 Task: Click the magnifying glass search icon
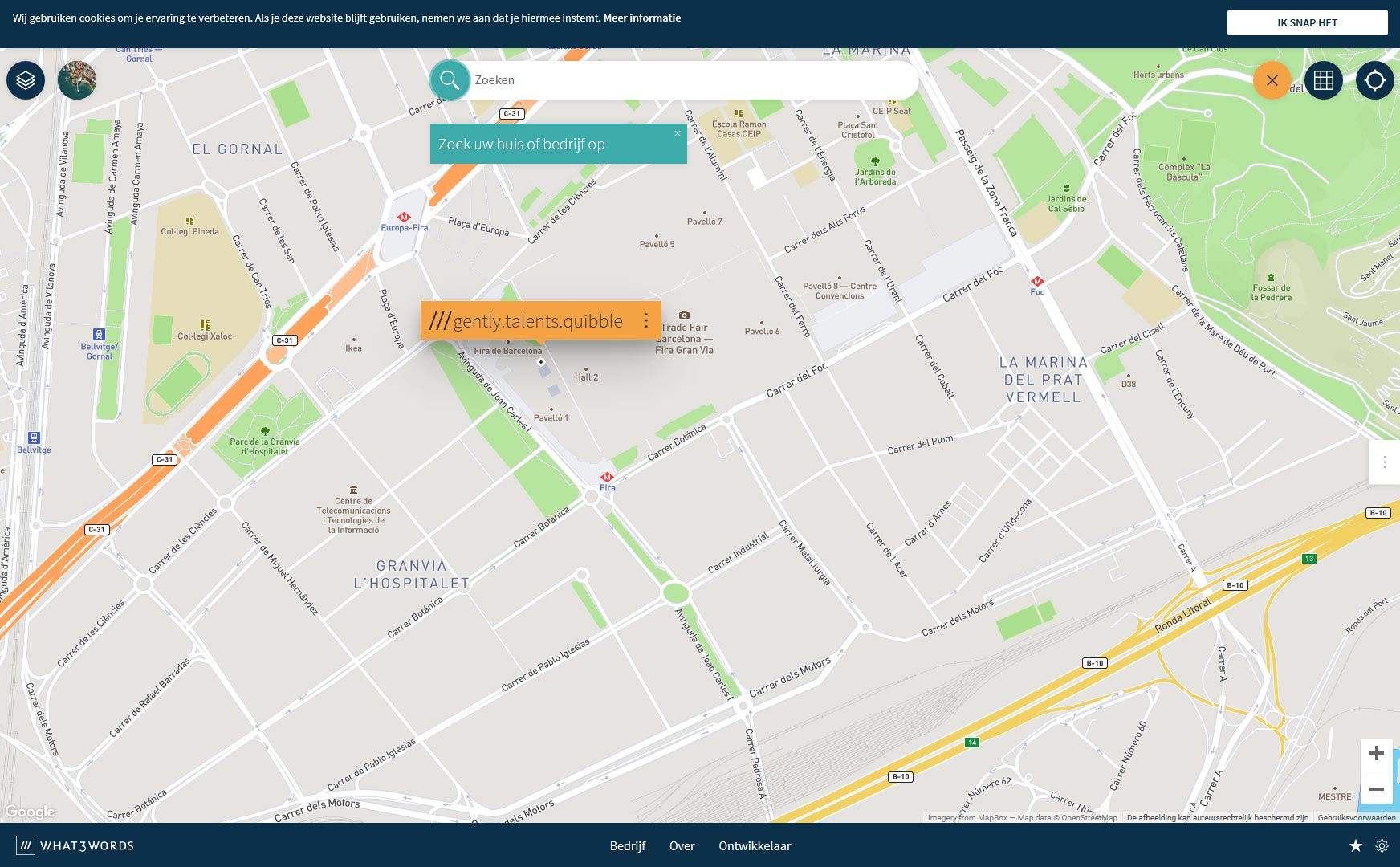coord(450,80)
